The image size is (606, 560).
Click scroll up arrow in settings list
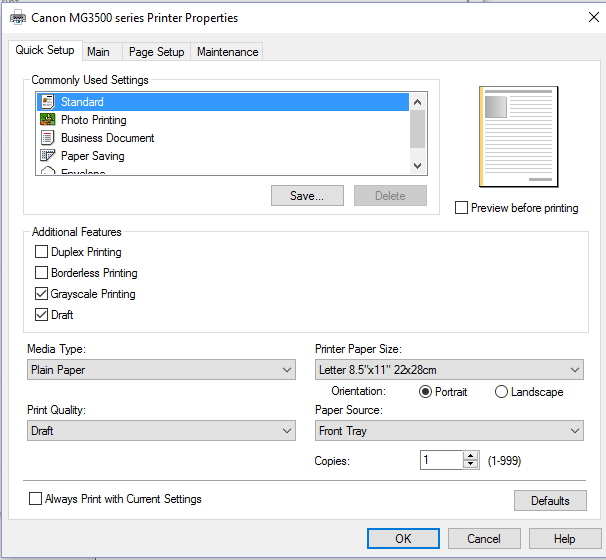417,102
